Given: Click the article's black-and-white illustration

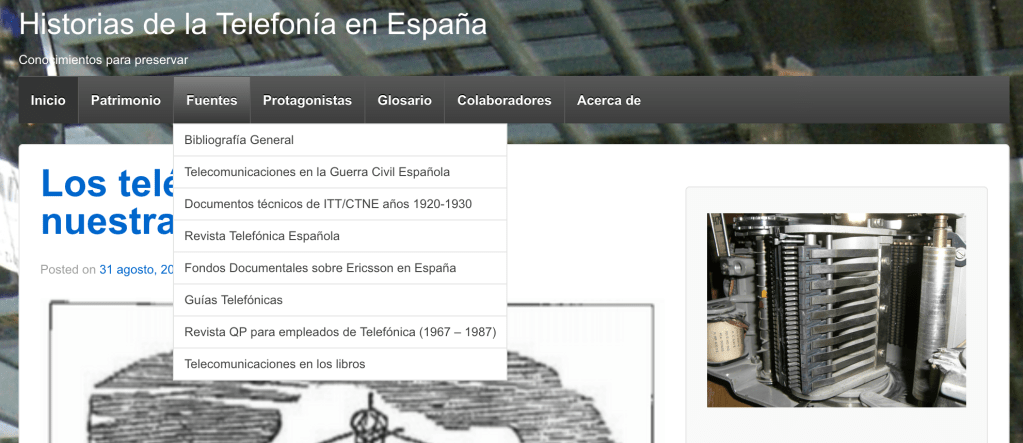Looking at the screenshot, I should click(110, 370).
